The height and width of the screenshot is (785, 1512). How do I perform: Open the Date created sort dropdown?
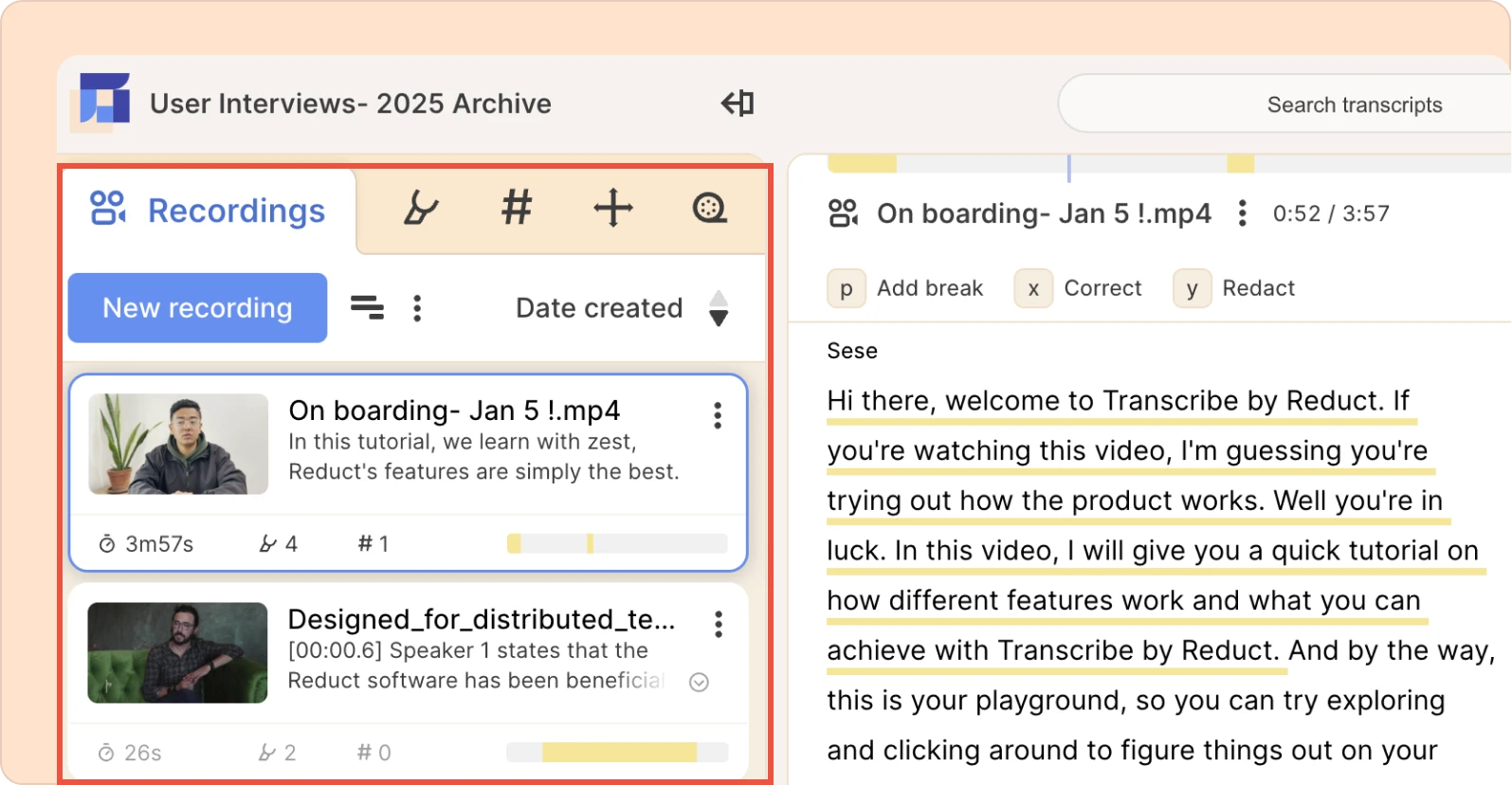pyautogui.click(x=599, y=308)
